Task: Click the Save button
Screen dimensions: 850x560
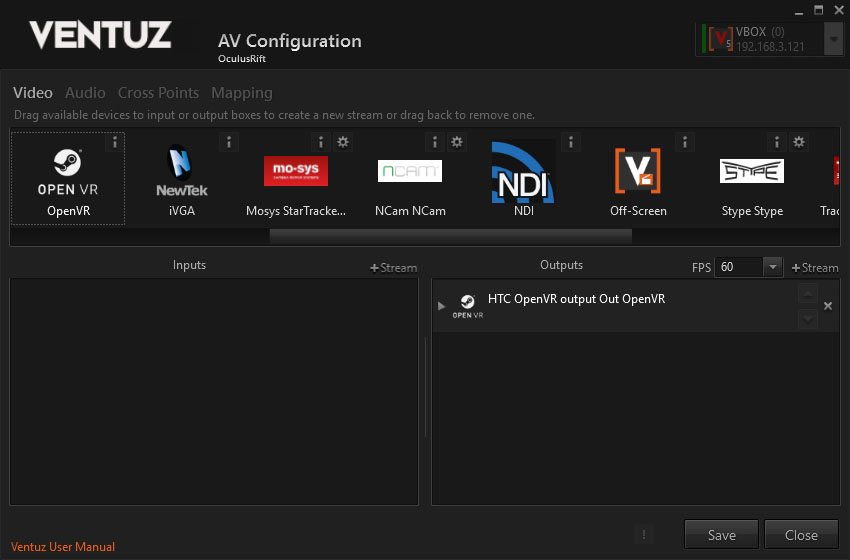Action: tap(721, 535)
